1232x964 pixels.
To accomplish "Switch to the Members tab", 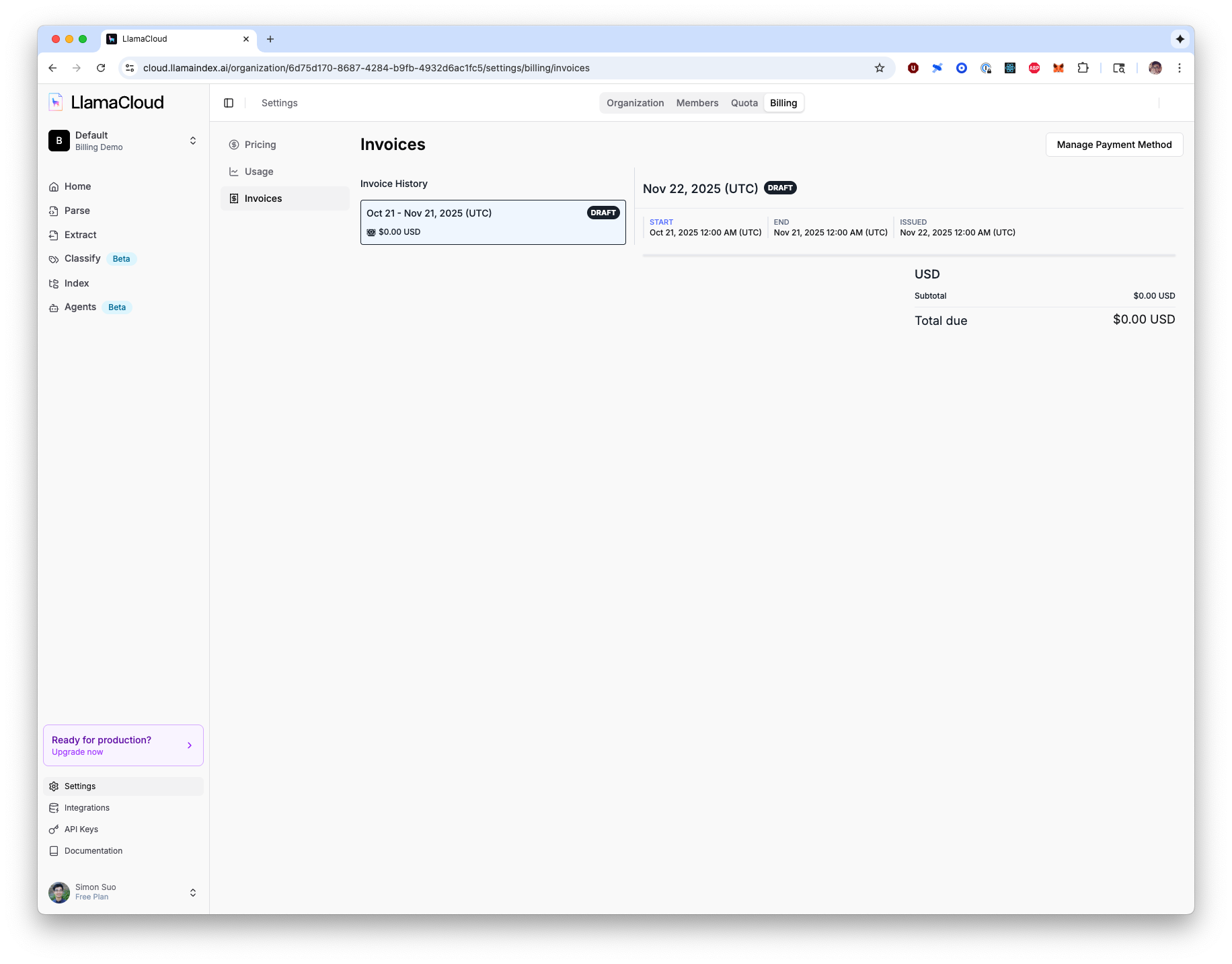I will [697, 103].
